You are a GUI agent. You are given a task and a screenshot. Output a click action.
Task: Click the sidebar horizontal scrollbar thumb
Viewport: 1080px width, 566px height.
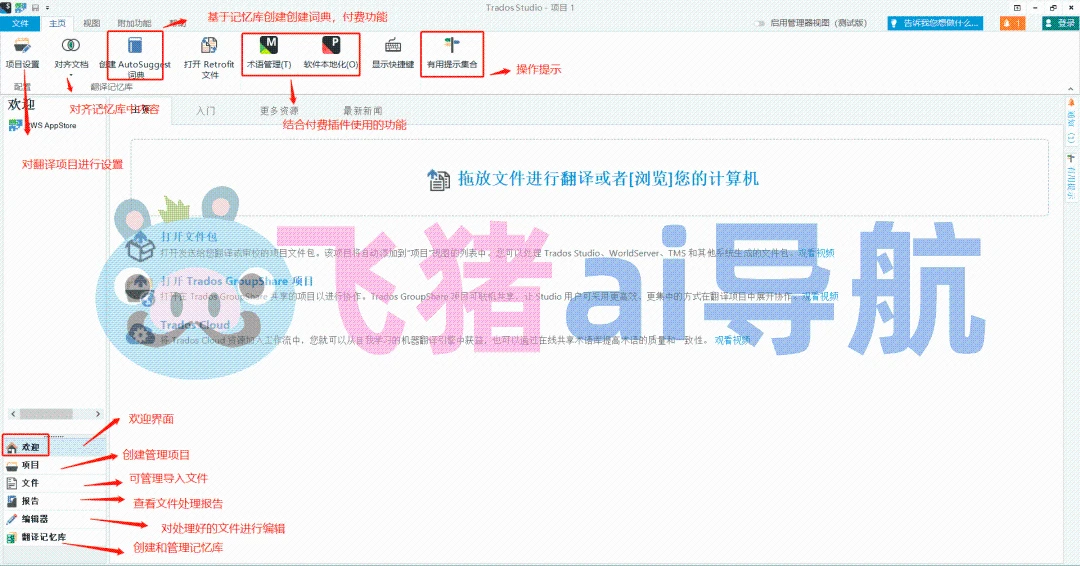45,414
